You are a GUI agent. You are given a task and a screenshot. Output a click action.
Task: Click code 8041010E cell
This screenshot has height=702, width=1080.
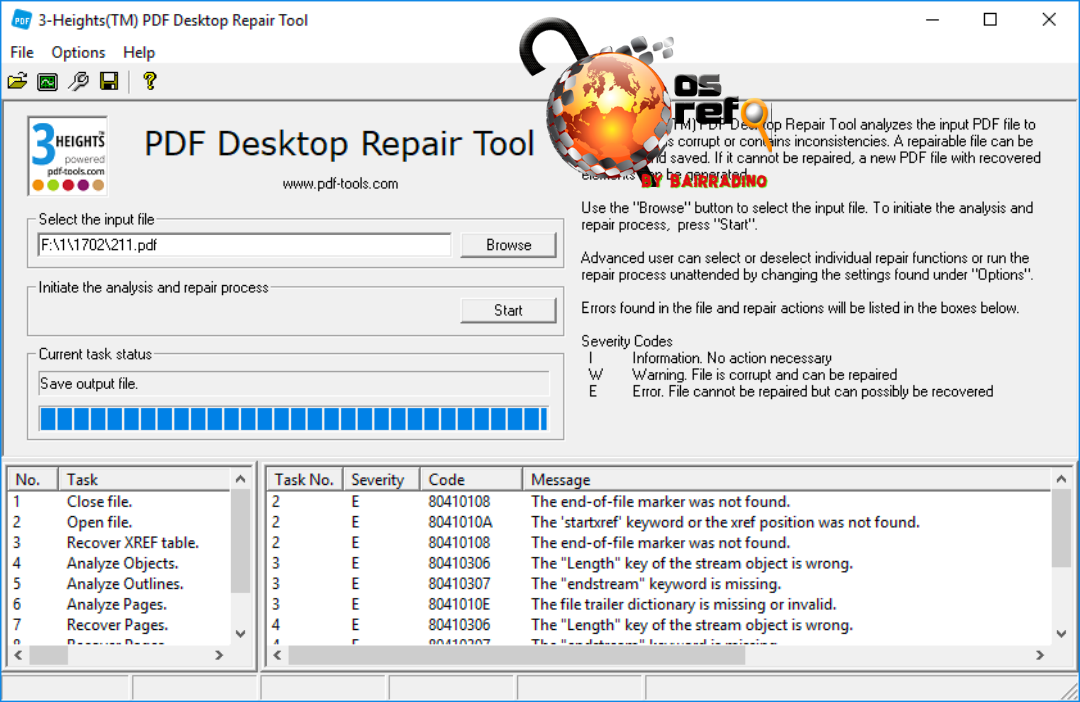click(459, 605)
